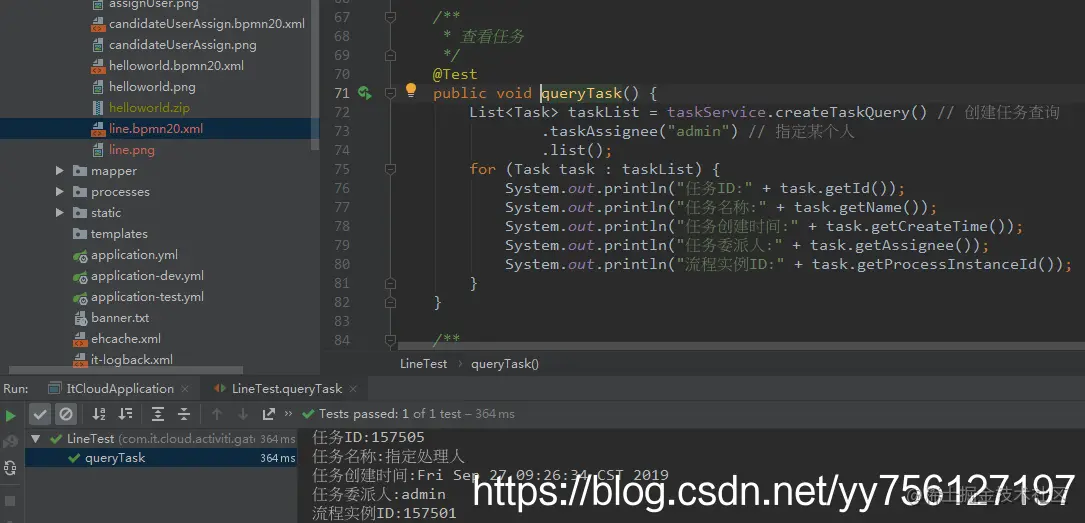The height and width of the screenshot is (523, 1085).
Task: Fold the comment starting at line 84
Action: pyautogui.click(x=390, y=340)
